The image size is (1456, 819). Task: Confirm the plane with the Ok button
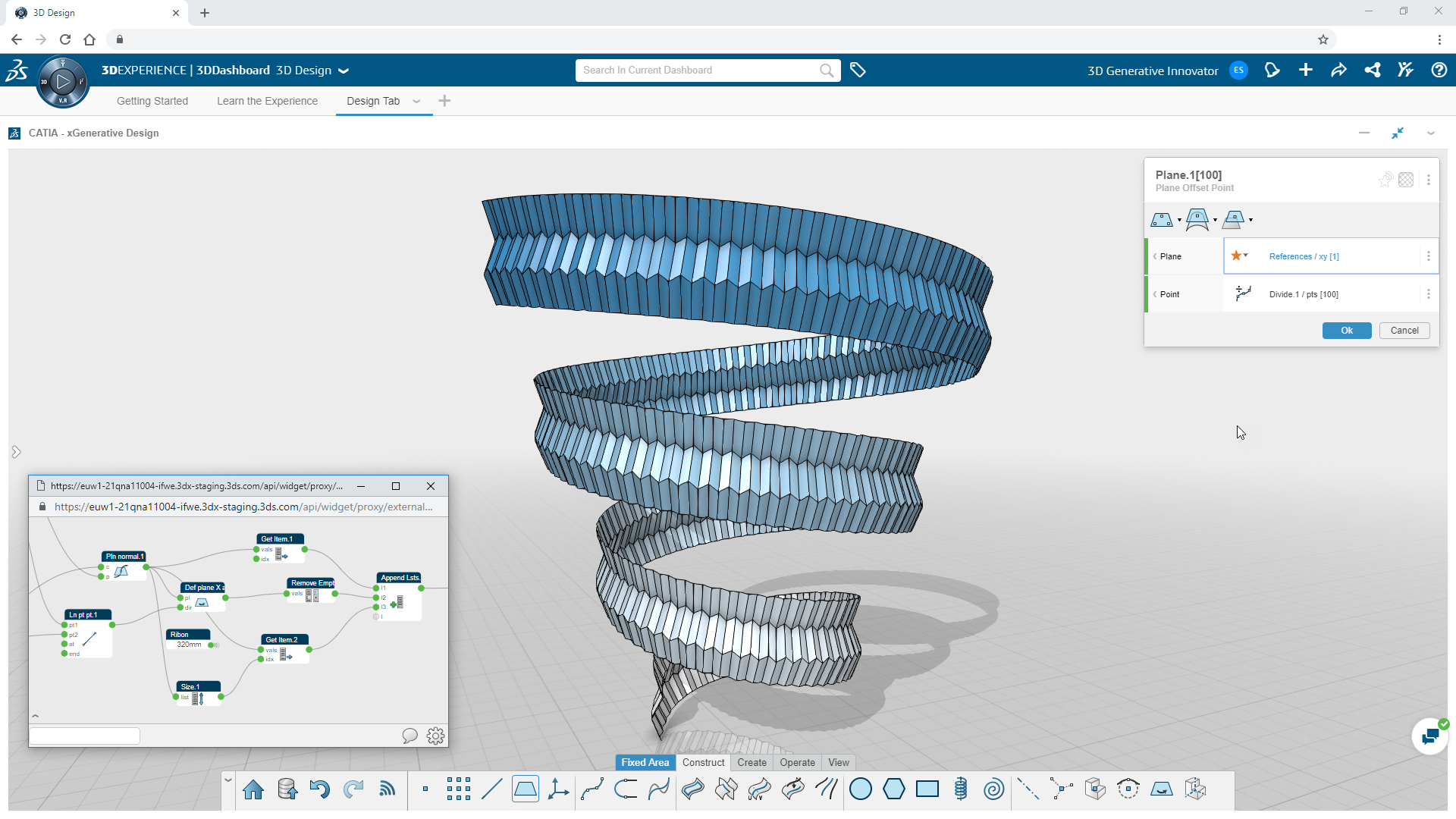coord(1347,331)
